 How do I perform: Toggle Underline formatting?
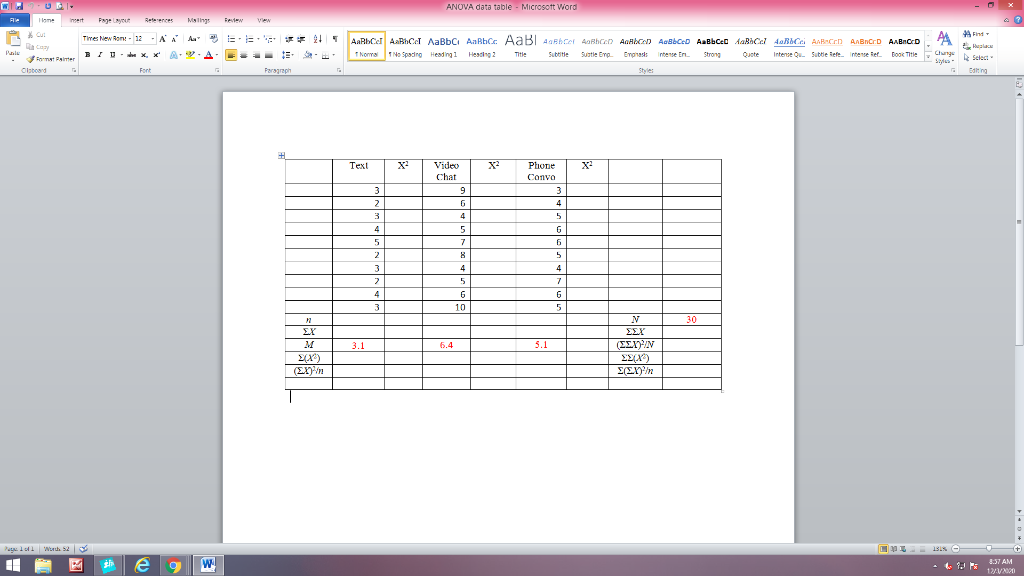(112, 55)
